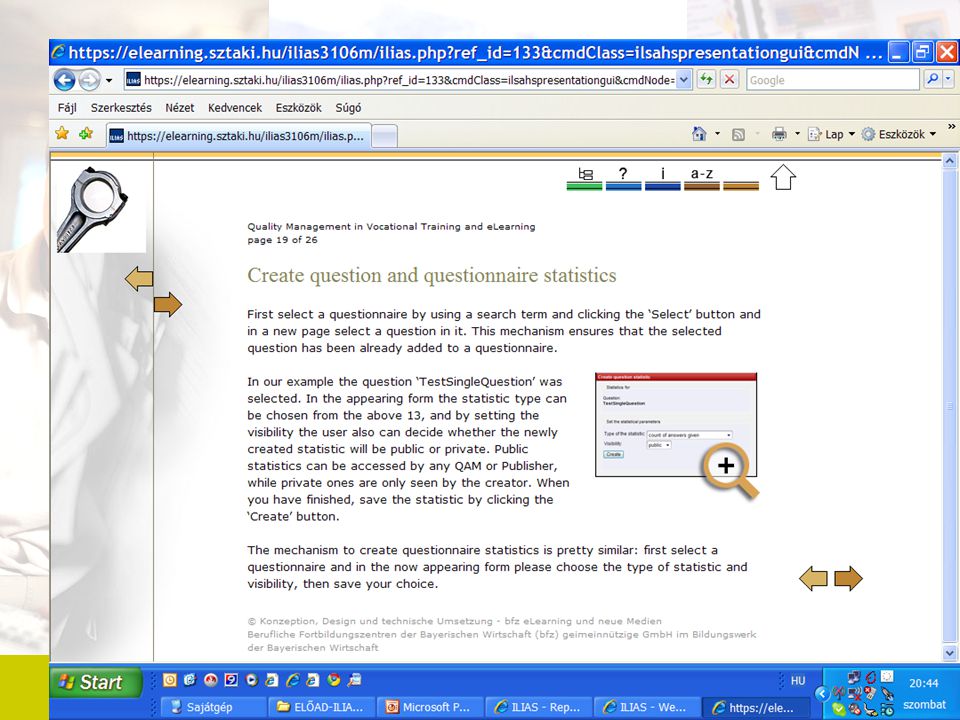The image size is (960, 720).
Task: Open the 'i' information item
Action: pos(662,178)
